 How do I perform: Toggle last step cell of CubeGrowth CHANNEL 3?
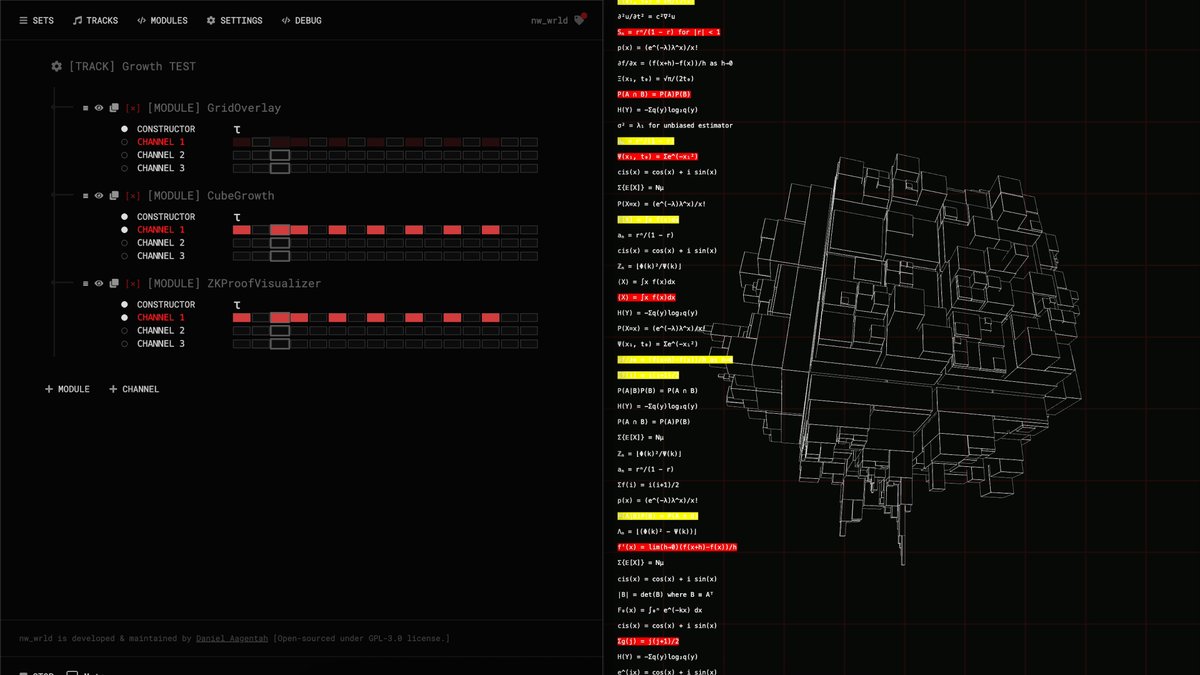point(529,256)
